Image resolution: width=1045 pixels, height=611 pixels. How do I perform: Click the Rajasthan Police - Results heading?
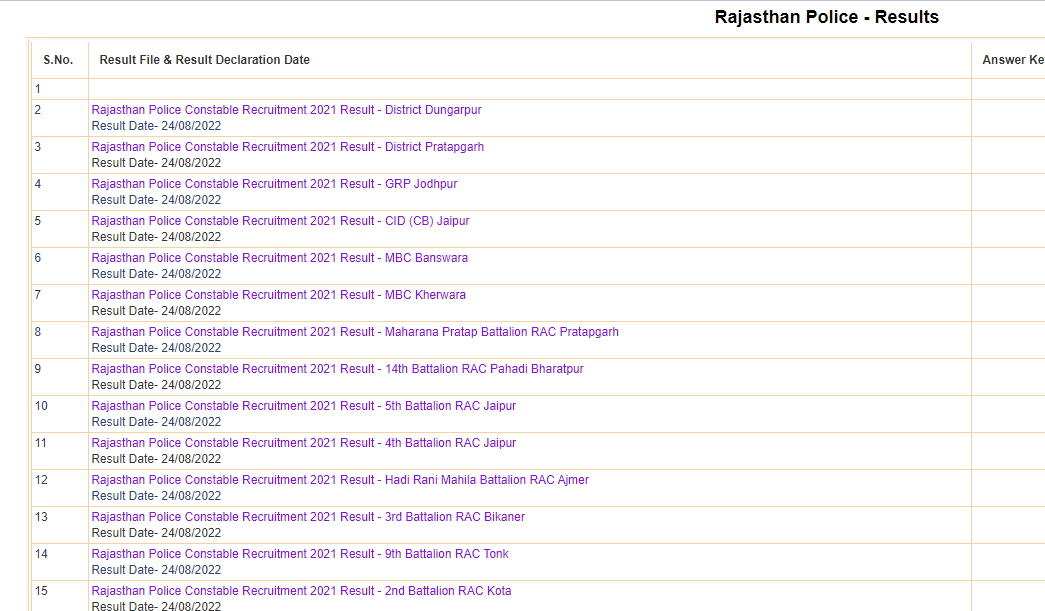click(x=827, y=17)
